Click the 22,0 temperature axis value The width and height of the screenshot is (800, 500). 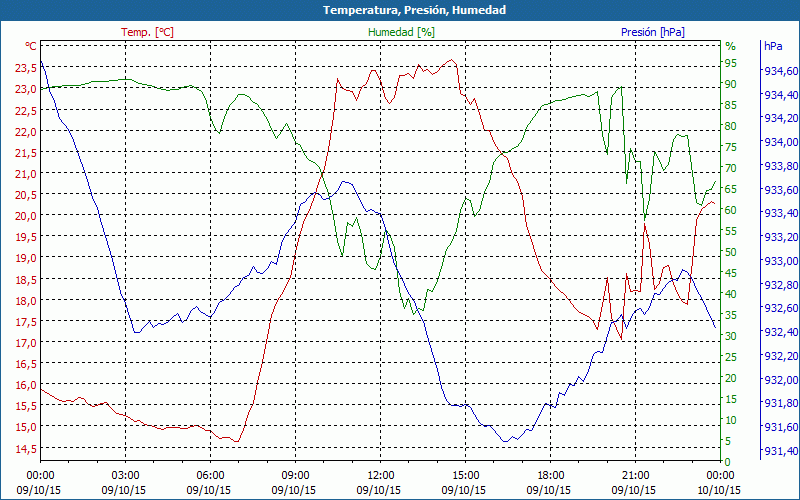pos(26,132)
